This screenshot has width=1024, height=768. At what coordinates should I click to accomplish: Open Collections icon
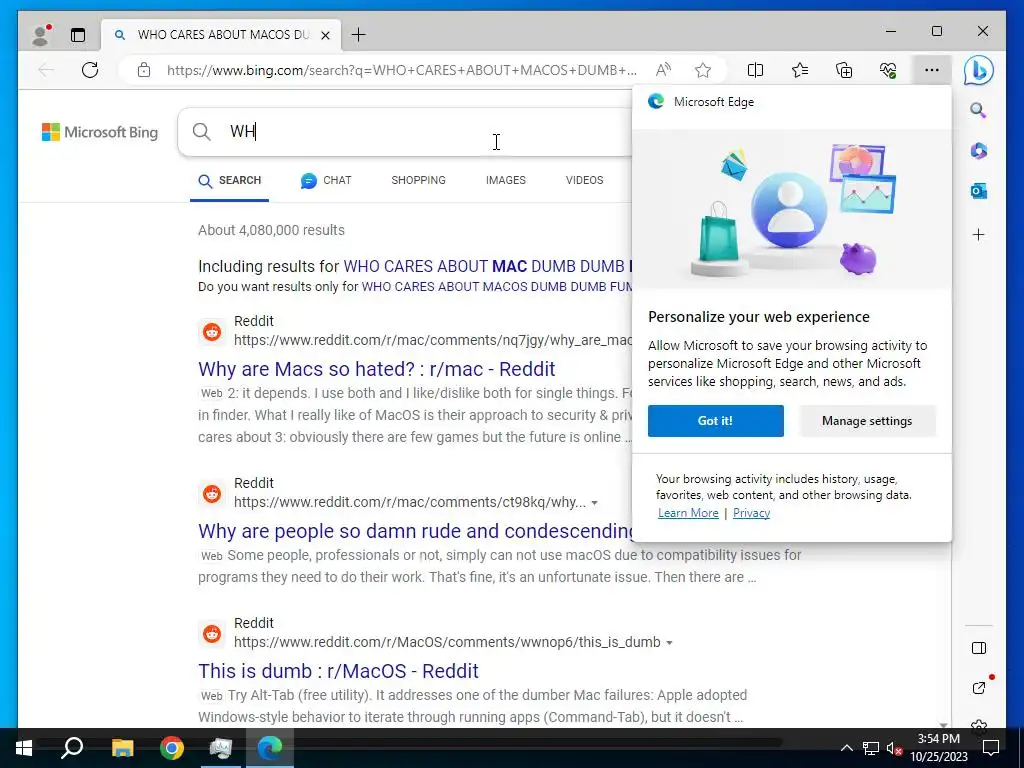pos(844,70)
